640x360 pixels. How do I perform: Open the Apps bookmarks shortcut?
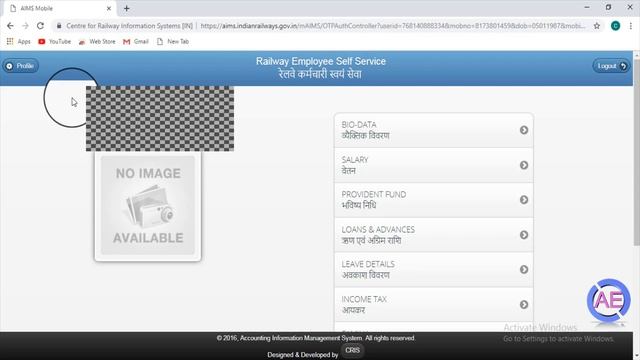19,42
